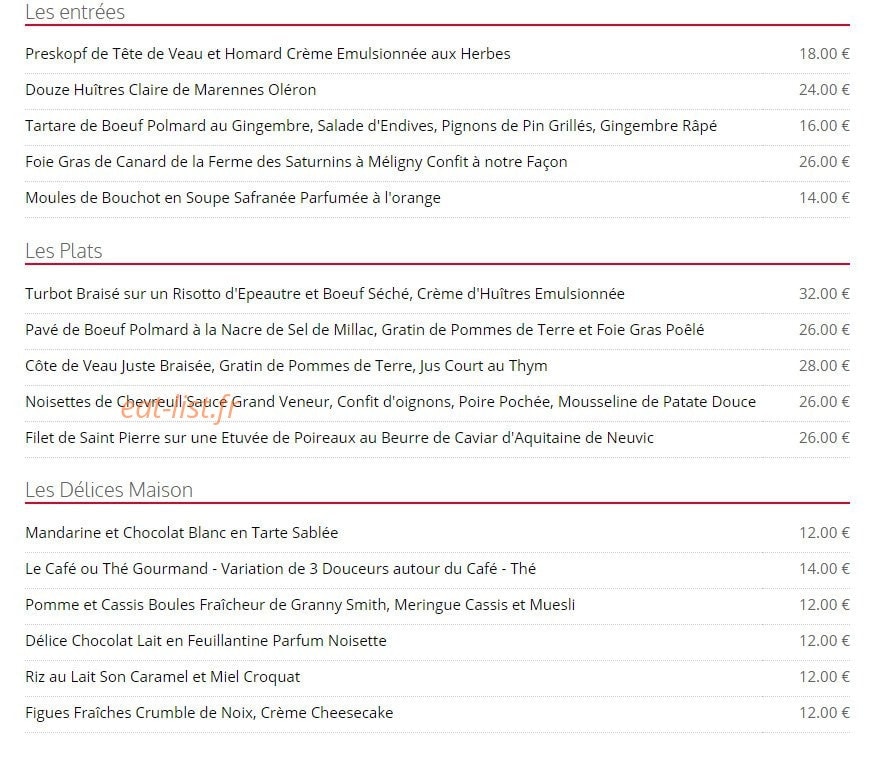896x762 pixels.
Task: Click the 26.00 € price of Noisettes de Chevreuil
Action: (824, 402)
